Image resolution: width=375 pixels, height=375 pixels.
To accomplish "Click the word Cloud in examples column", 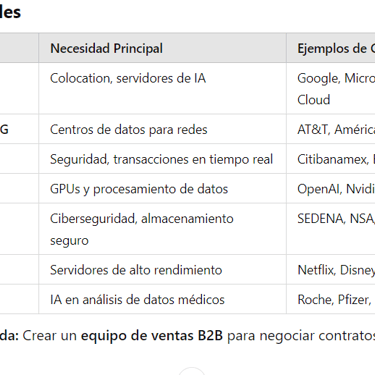I will pos(314,100).
